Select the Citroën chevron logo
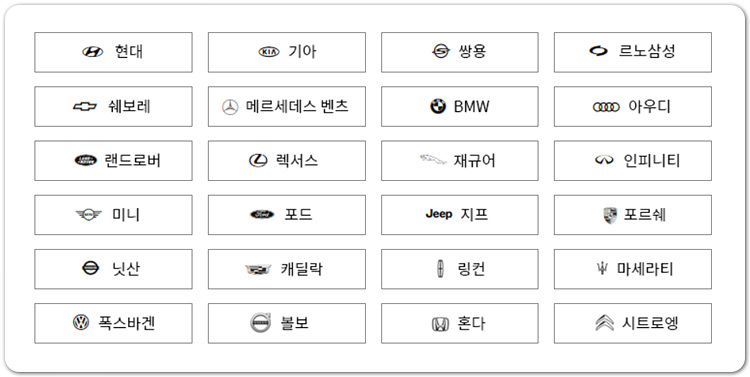750x377 pixels. (x=604, y=323)
